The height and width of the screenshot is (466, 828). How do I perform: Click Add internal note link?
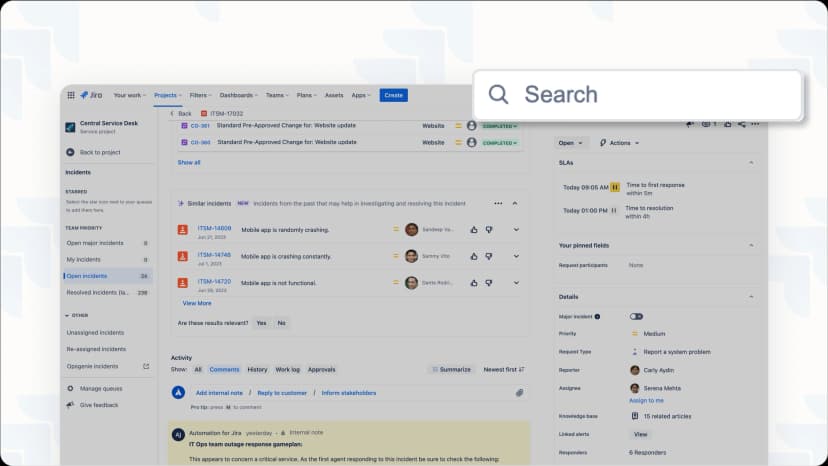point(219,393)
